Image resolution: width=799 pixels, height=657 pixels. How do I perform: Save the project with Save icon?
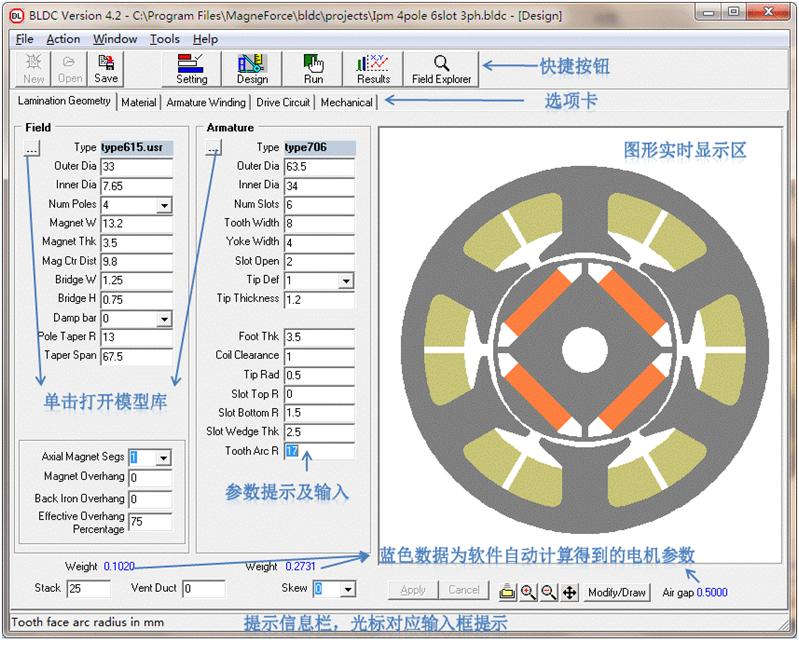(x=106, y=69)
